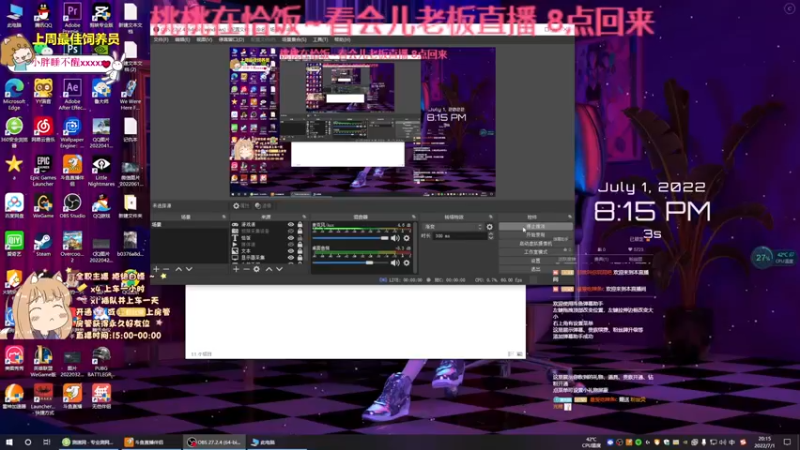Open the 编辑(E) menu in OBS
Screen dimensions: 800x450
(182, 39)
